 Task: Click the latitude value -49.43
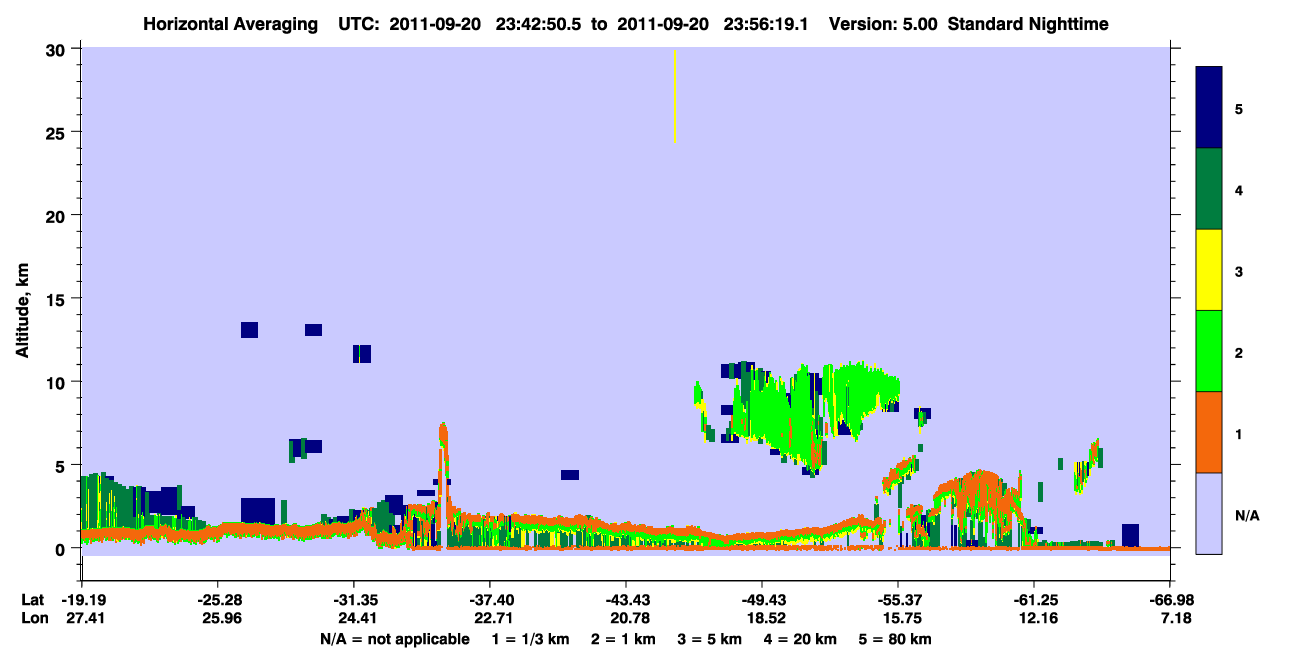[x=762, y=600]
